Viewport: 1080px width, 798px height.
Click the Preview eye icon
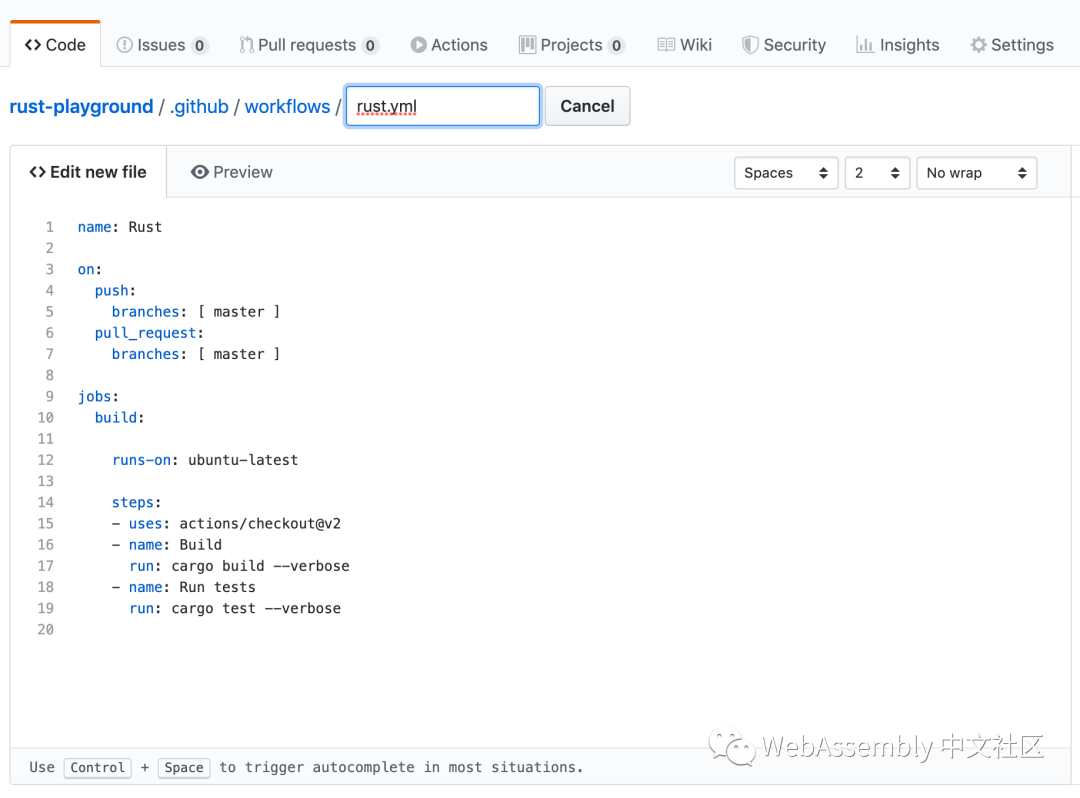tap(200, 172)
